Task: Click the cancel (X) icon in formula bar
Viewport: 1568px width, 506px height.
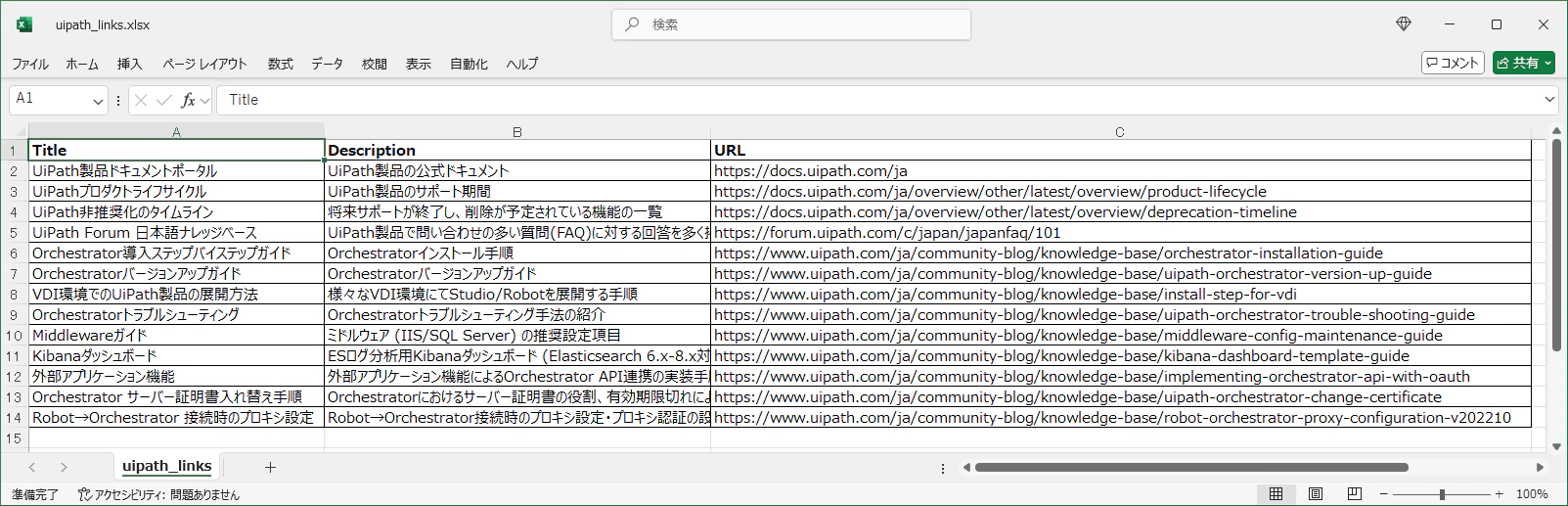Action: pyautogui.click(x=141, y=100)
